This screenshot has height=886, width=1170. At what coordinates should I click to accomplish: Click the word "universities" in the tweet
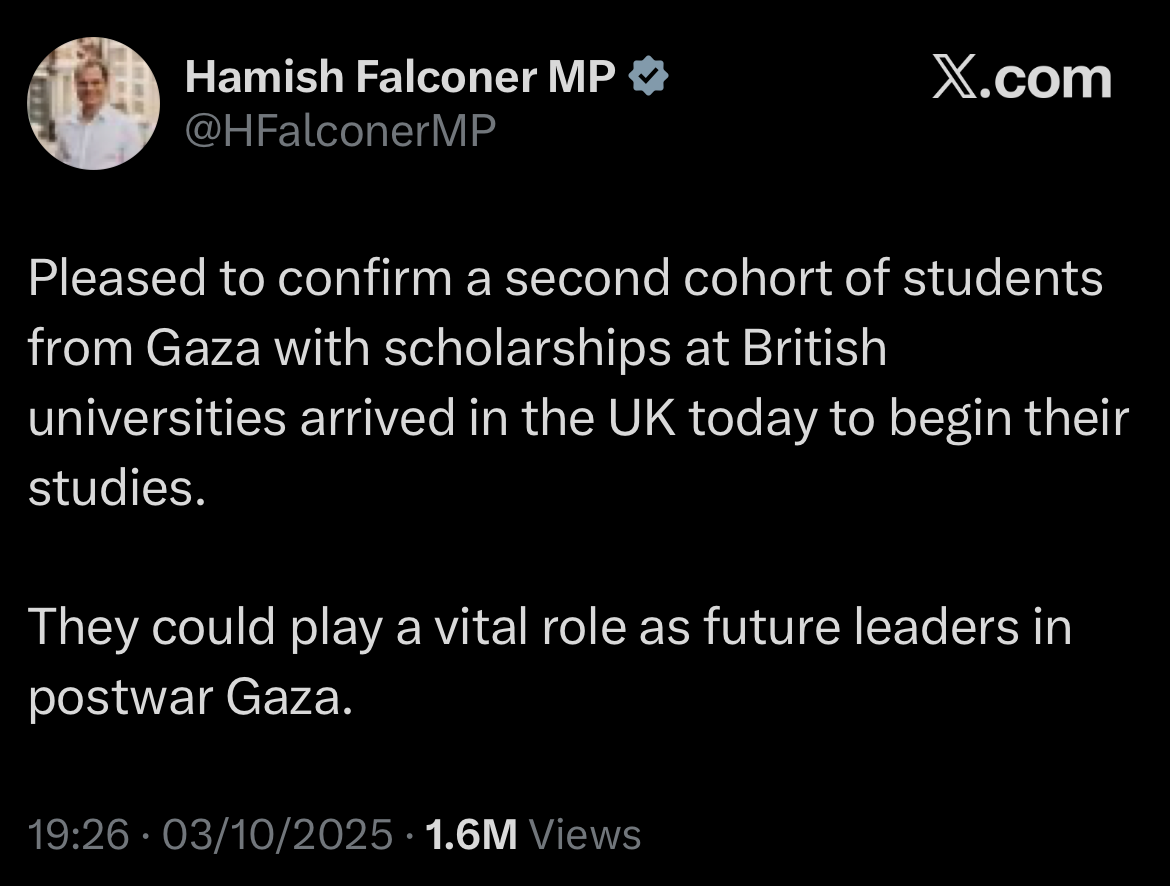pyautogui.click(x=157, y=417)
